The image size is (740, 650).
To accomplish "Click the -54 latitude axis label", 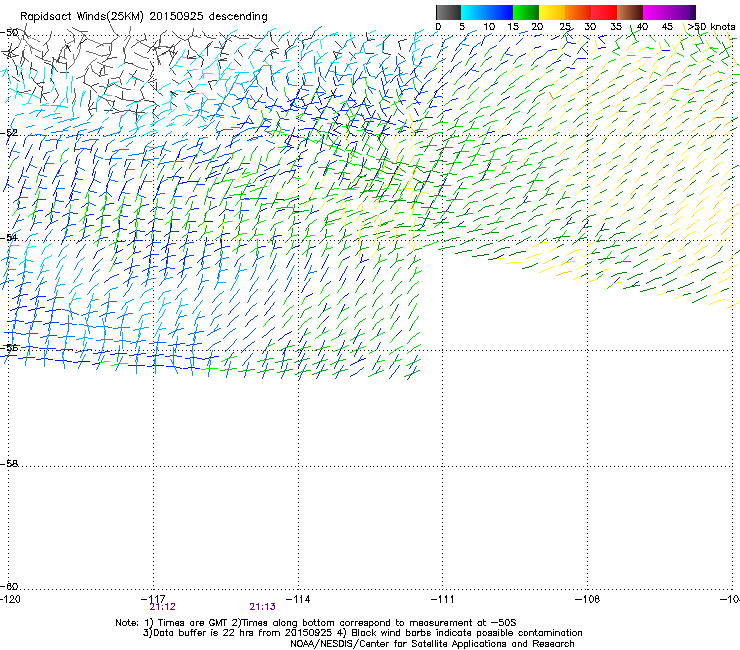I will tap(10, 237).
